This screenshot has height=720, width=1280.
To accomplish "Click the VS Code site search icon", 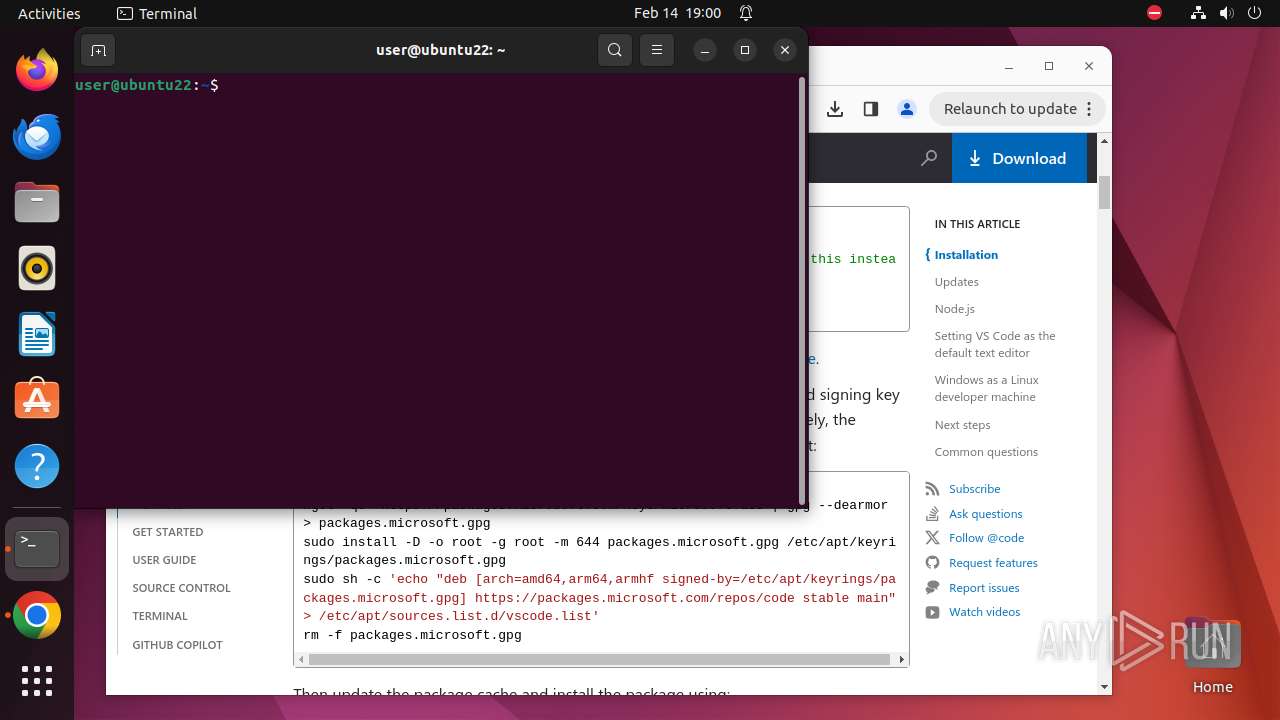I will coord(929,158).
